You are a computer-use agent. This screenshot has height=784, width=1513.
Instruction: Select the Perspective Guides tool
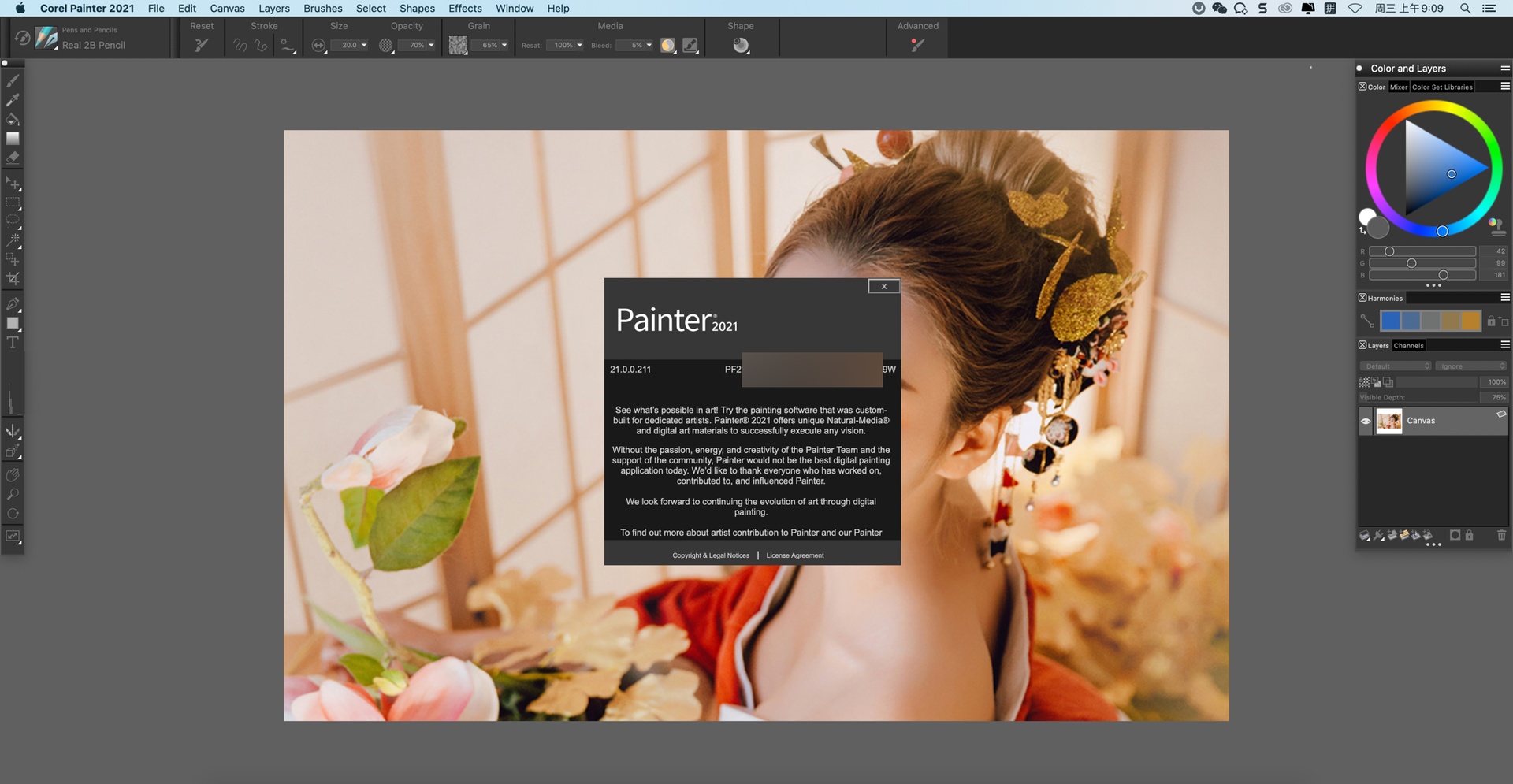coord(13,451)
